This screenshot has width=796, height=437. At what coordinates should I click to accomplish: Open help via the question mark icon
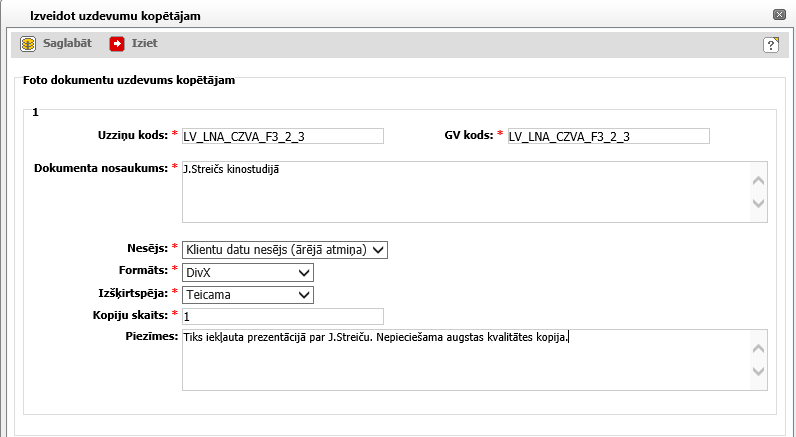click(x=771, y=45)
